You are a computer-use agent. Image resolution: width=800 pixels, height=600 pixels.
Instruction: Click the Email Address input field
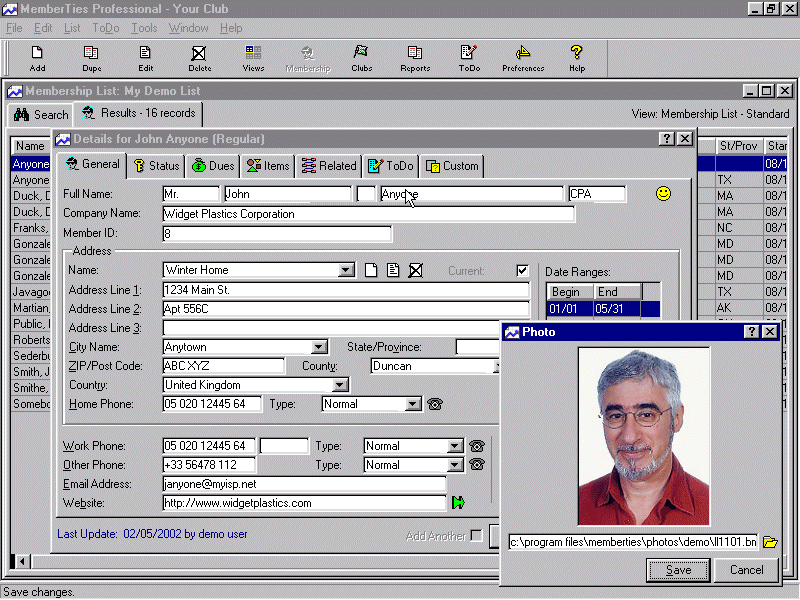[x=304, y=484]
